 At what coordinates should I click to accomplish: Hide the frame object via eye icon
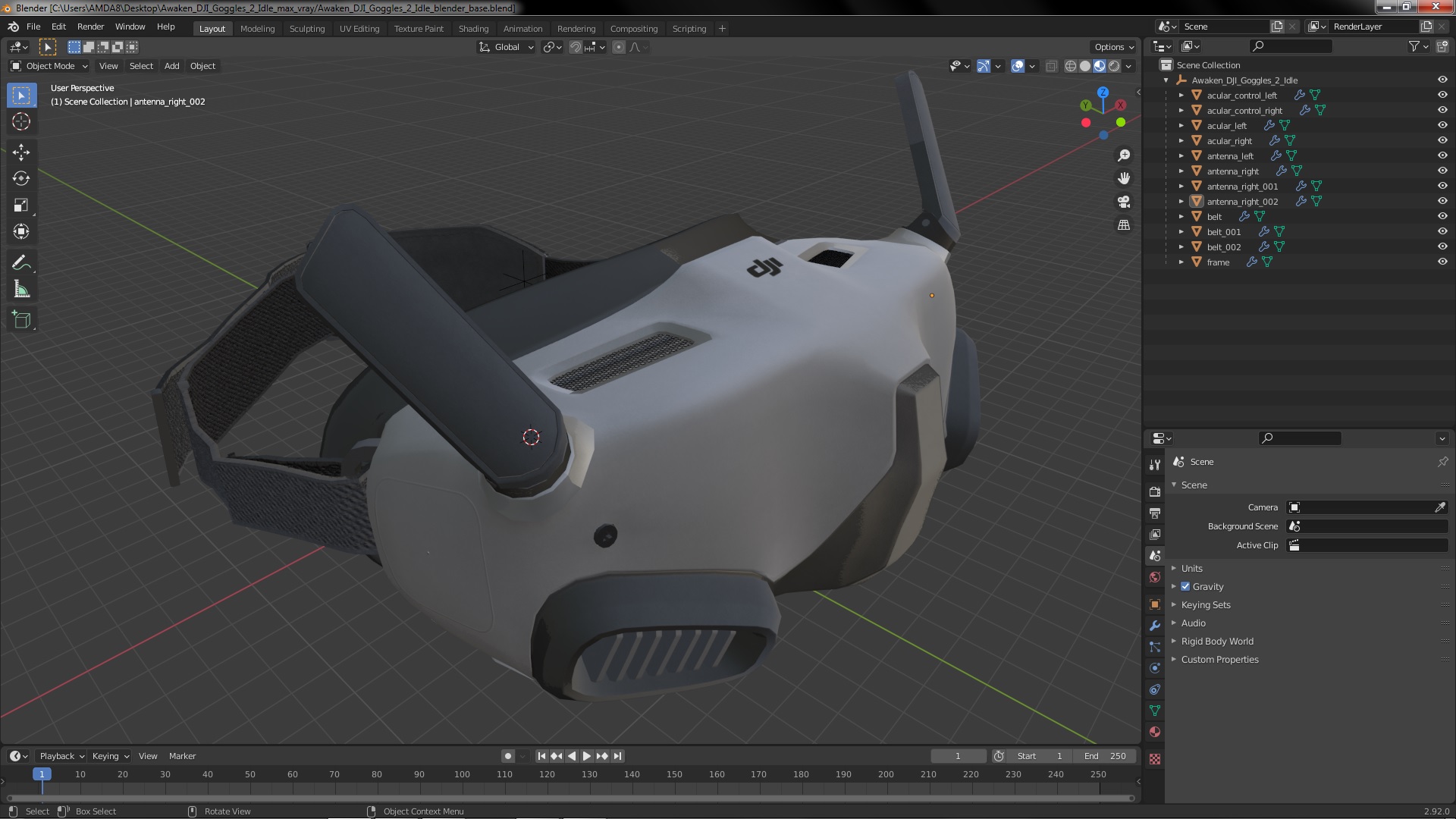[1442, 262]
